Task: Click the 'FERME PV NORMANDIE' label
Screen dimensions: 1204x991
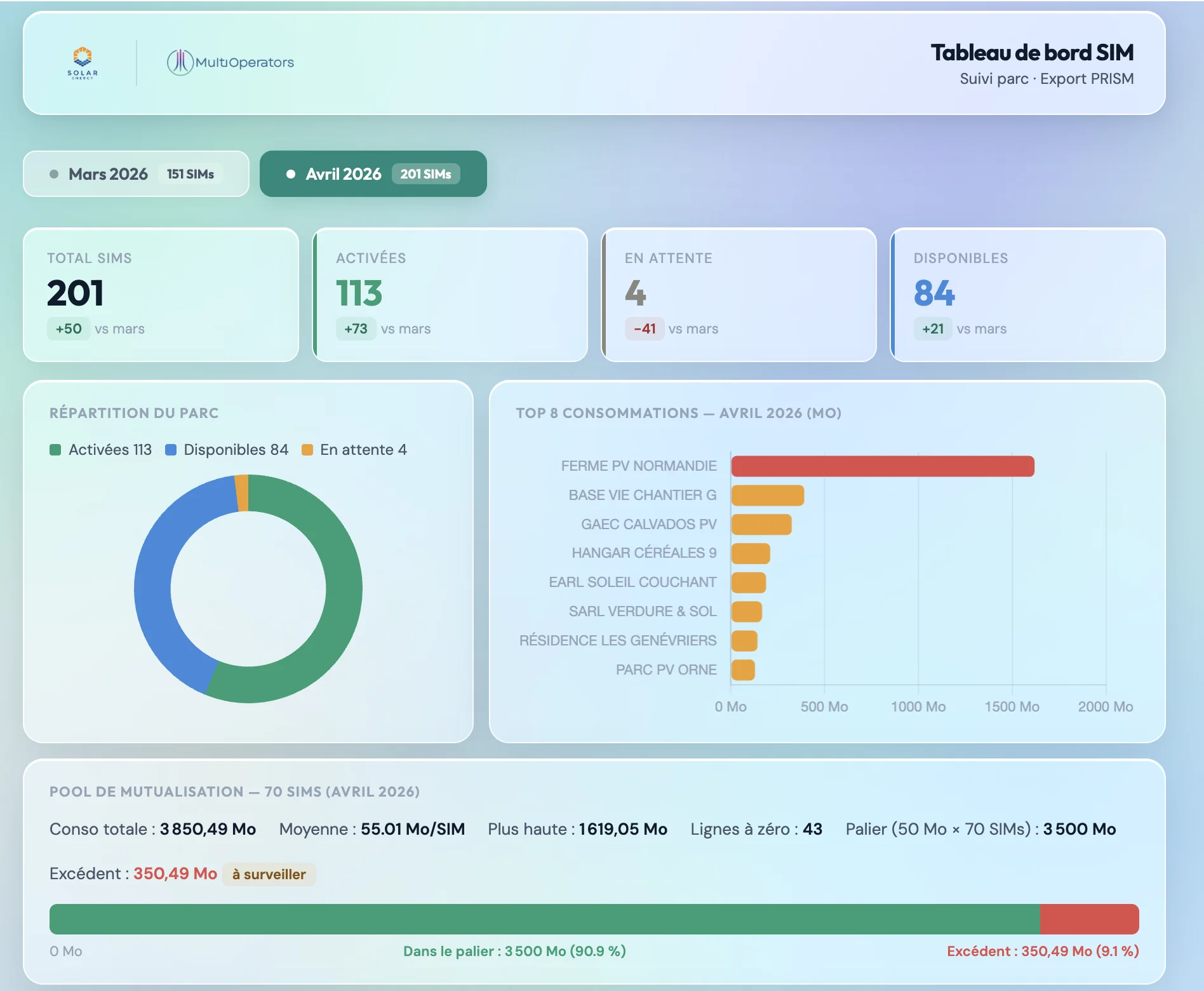Action: point(639,466)
